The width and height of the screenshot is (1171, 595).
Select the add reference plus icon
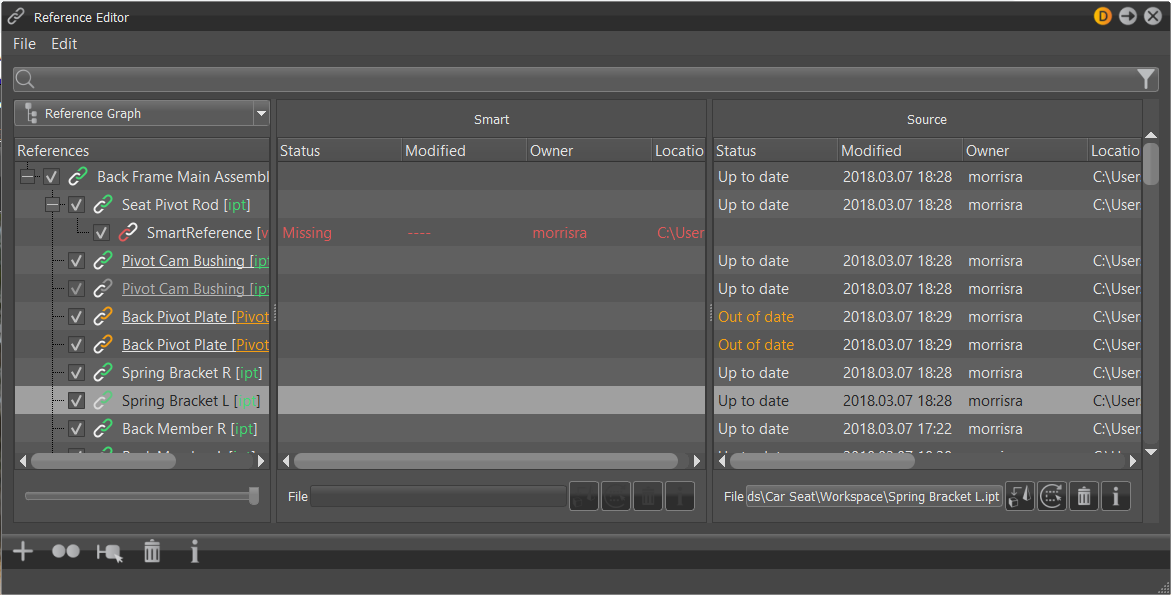22,551
